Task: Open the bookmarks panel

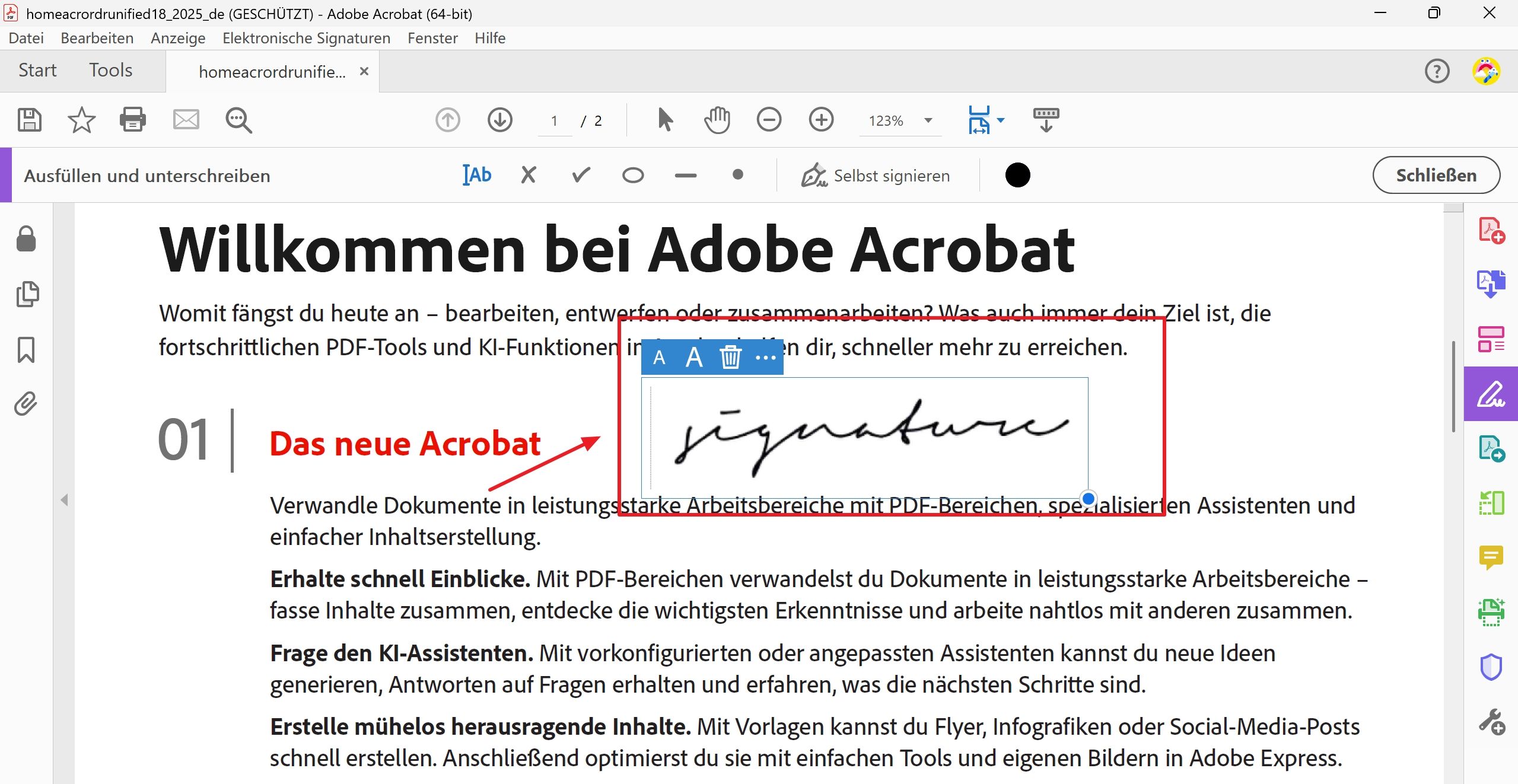Action: coord(26,350)
